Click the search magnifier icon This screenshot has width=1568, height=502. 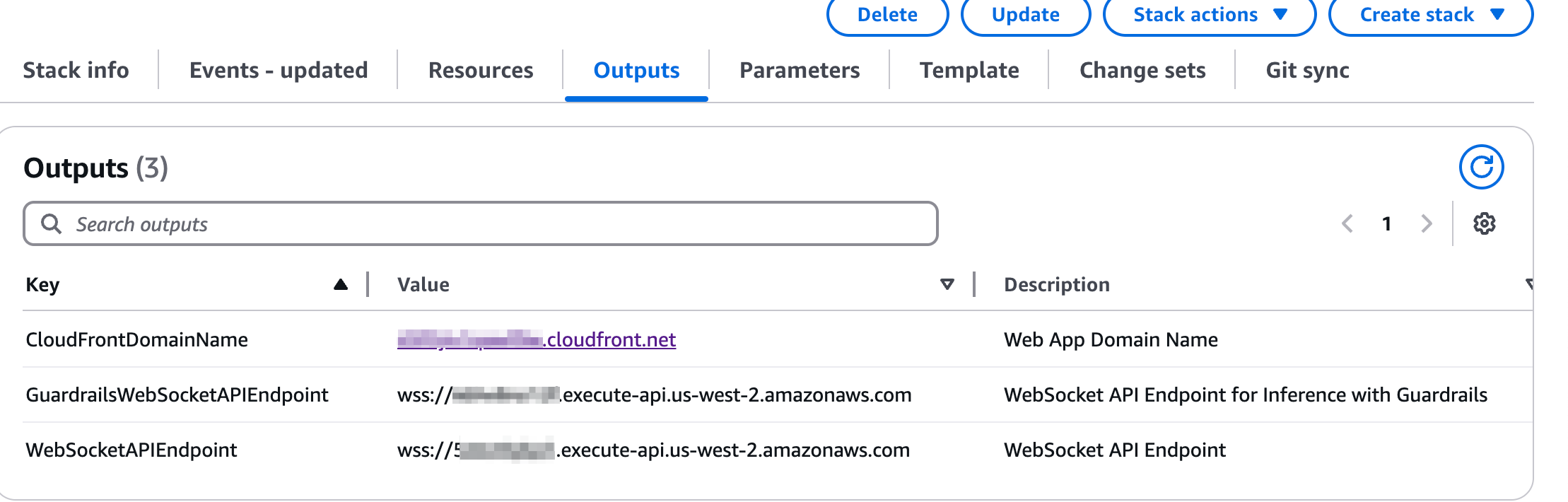[x=51, y=223]
